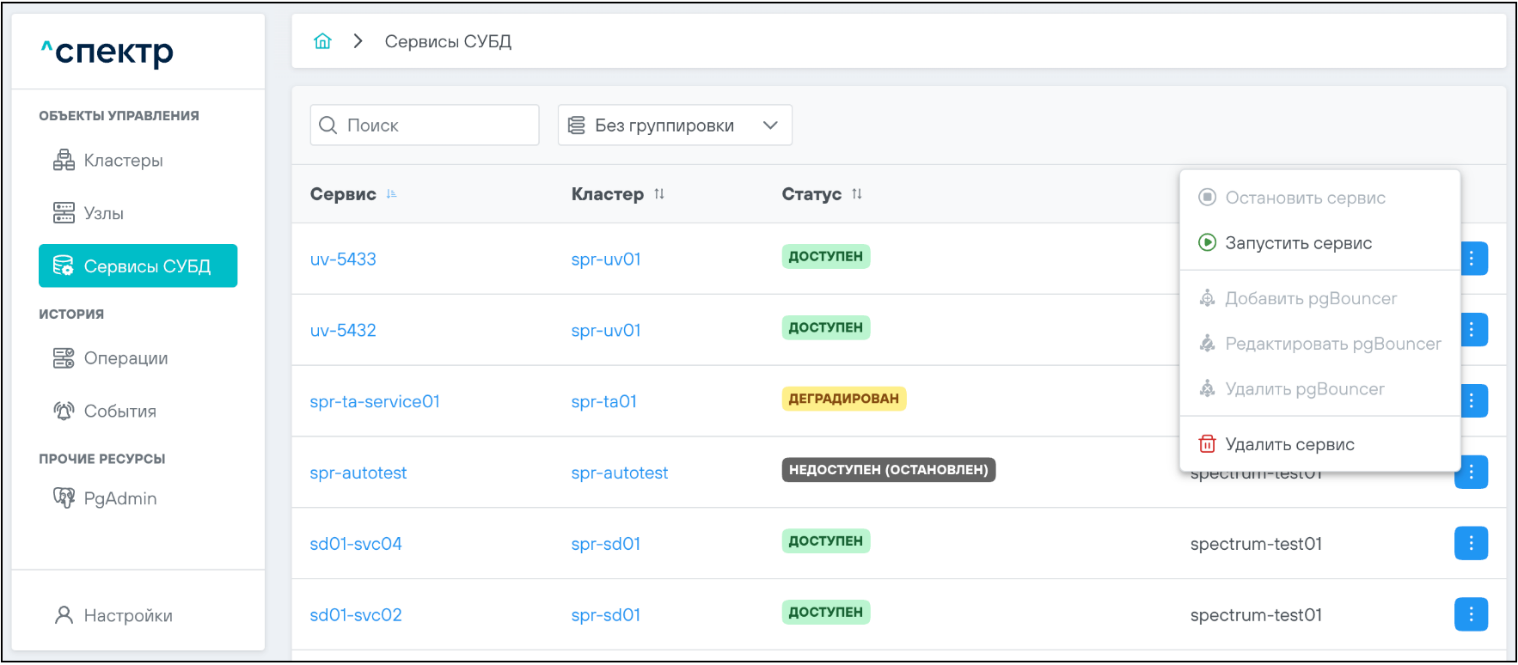
Task: Go to Узлы in the sidebar
Action: tap(89, 214)
